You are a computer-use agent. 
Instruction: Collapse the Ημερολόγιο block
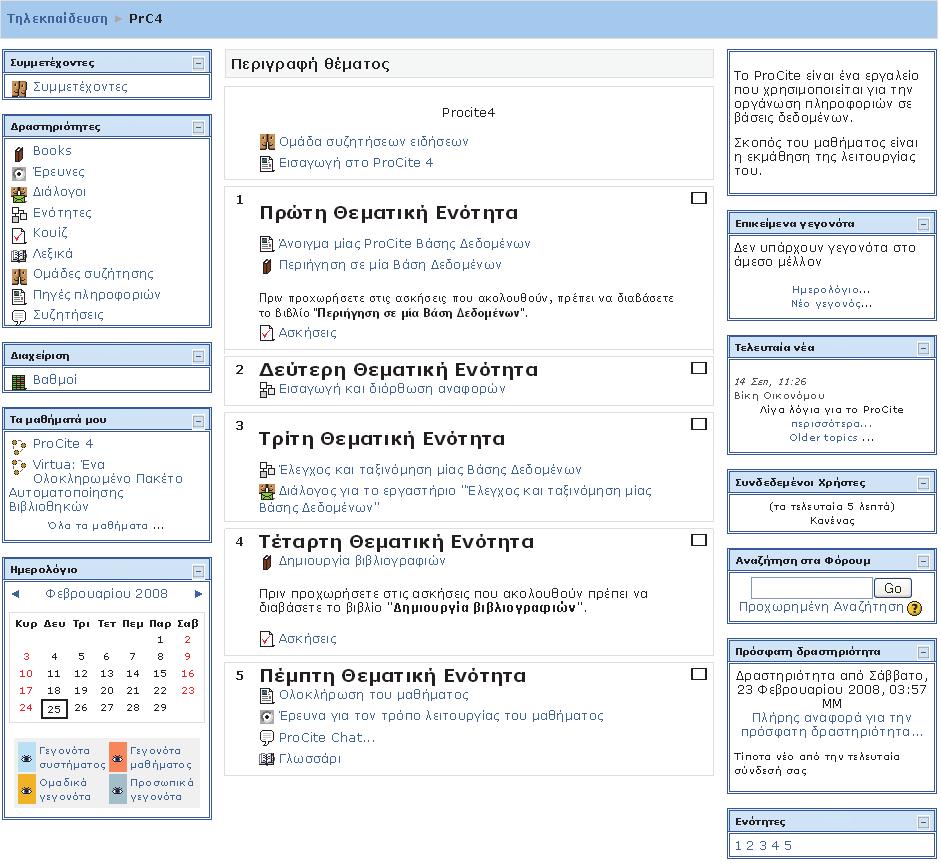pyautogui.click(x=199, y=571)
